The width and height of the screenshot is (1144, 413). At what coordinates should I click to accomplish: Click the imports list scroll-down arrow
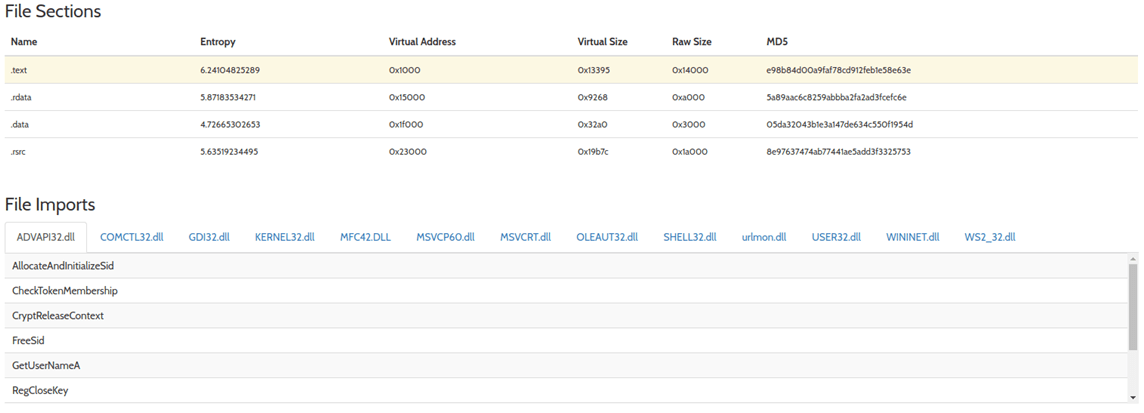(1132, 398)
